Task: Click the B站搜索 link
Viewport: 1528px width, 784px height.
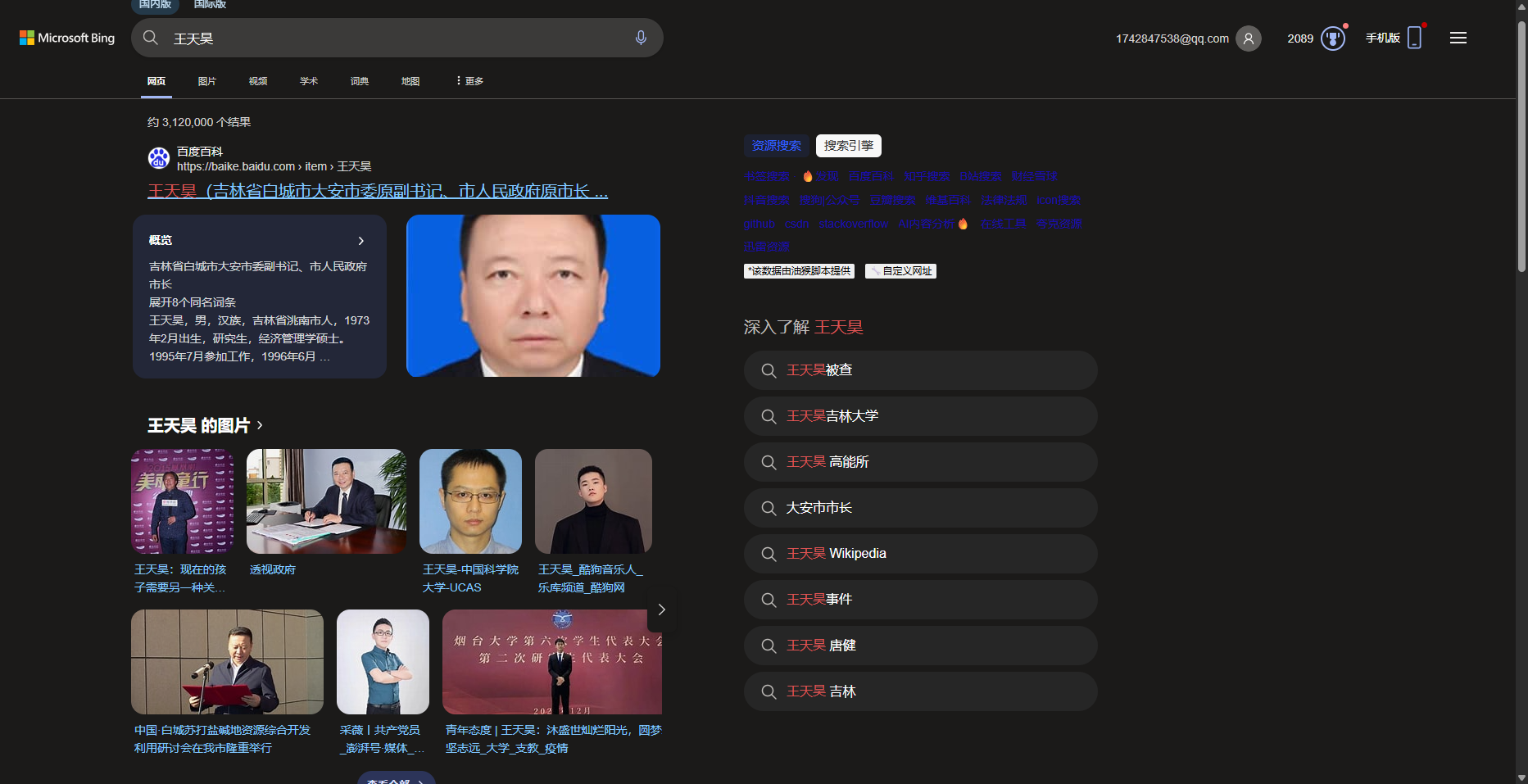Action: pyautogui.click(x=981, y=176)
